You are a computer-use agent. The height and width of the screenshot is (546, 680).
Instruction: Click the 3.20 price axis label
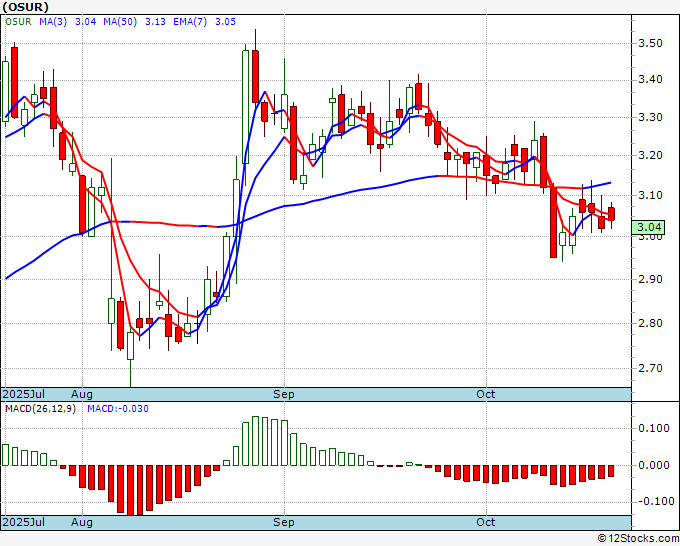pos(650,155)
